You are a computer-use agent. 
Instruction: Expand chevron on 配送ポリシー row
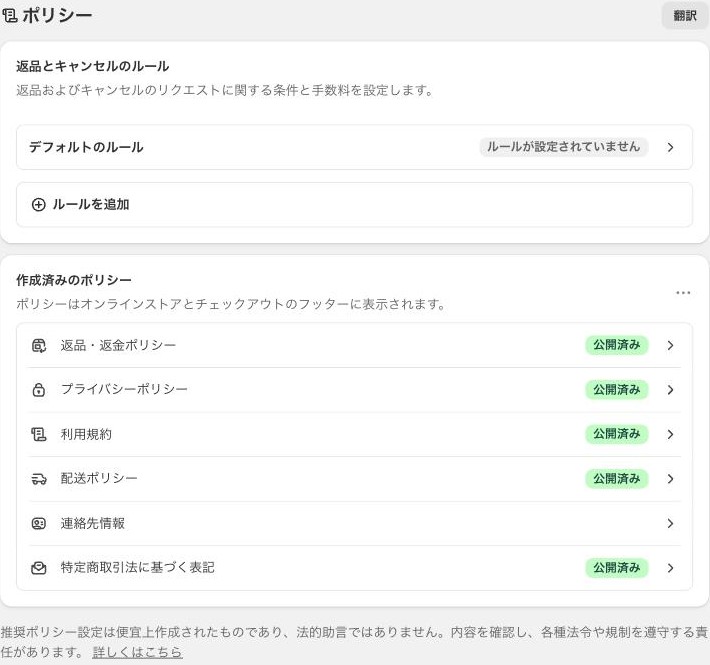click(671, 478)
